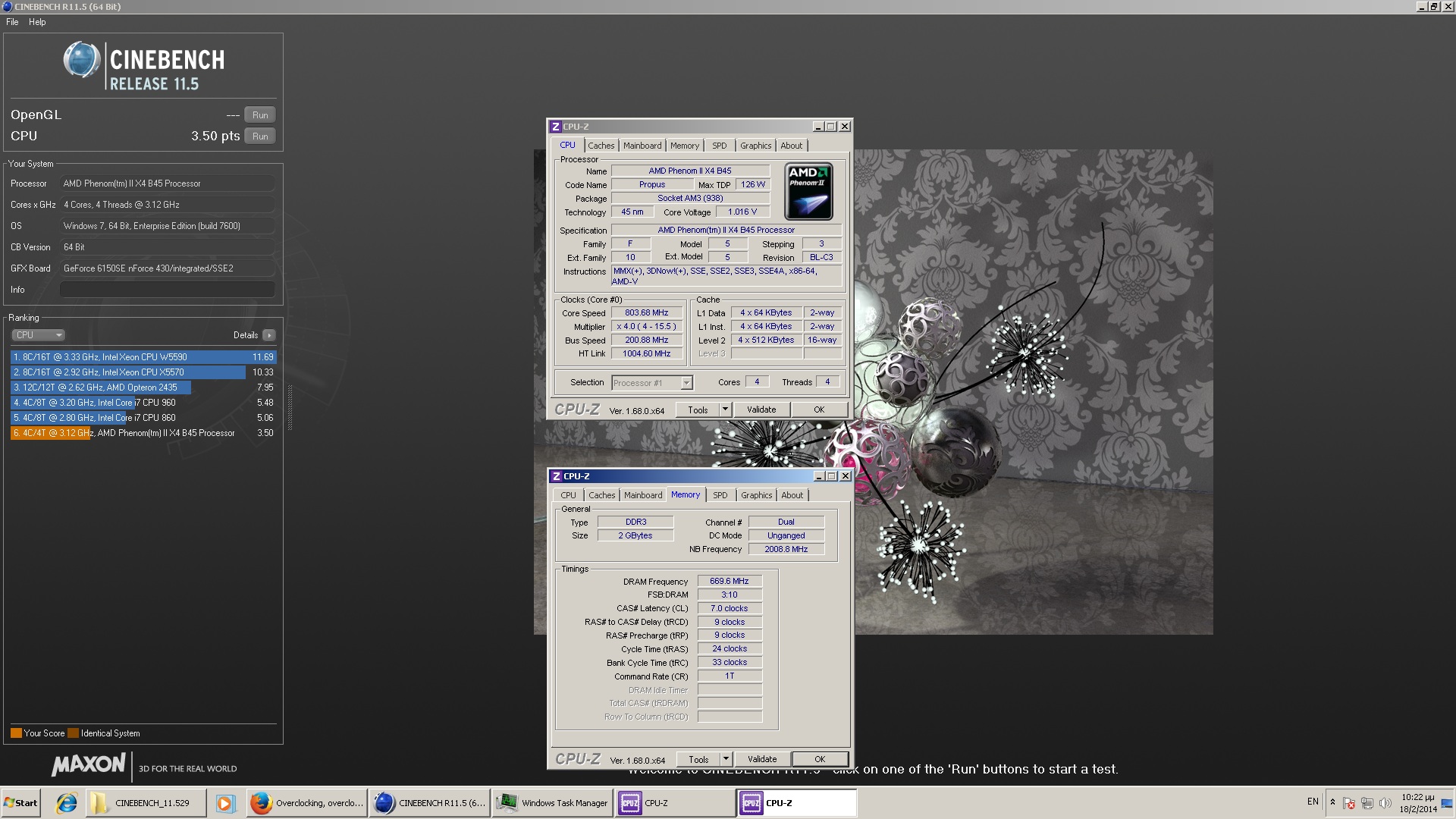The height and width of the screenshot is (819, 1456).
Task: Click the Cinebench logo sphere icon
Action: pyautogui.click(x=81, y=60)
